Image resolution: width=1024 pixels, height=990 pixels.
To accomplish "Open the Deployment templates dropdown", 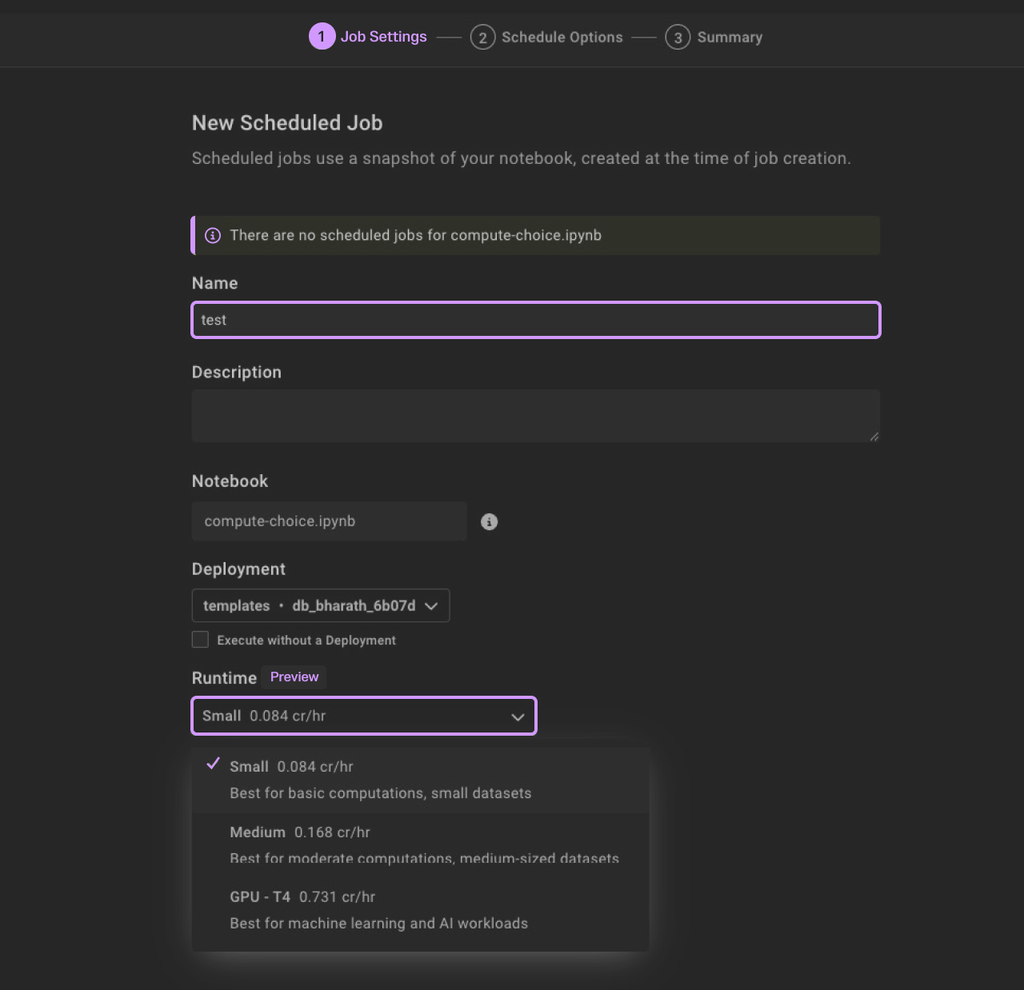I will coord(320,606).
